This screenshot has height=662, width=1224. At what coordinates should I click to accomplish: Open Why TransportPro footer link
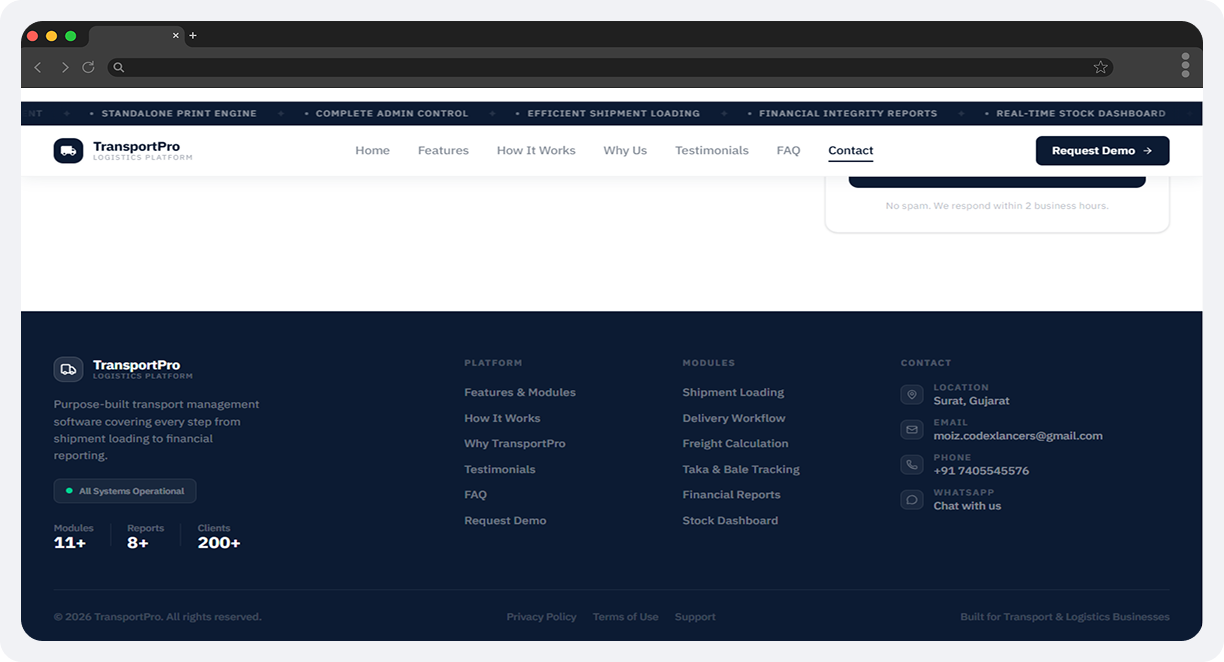515,443
